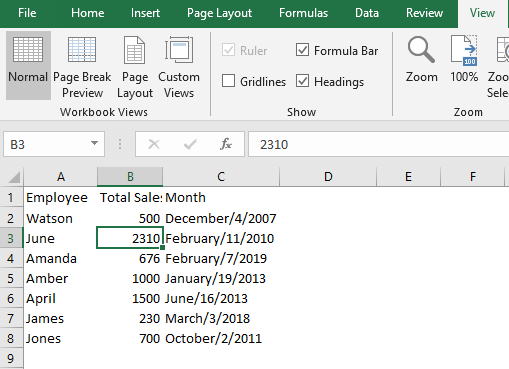
Task: Open the Page Layout ribbon tab
Action: coord(219,13)
